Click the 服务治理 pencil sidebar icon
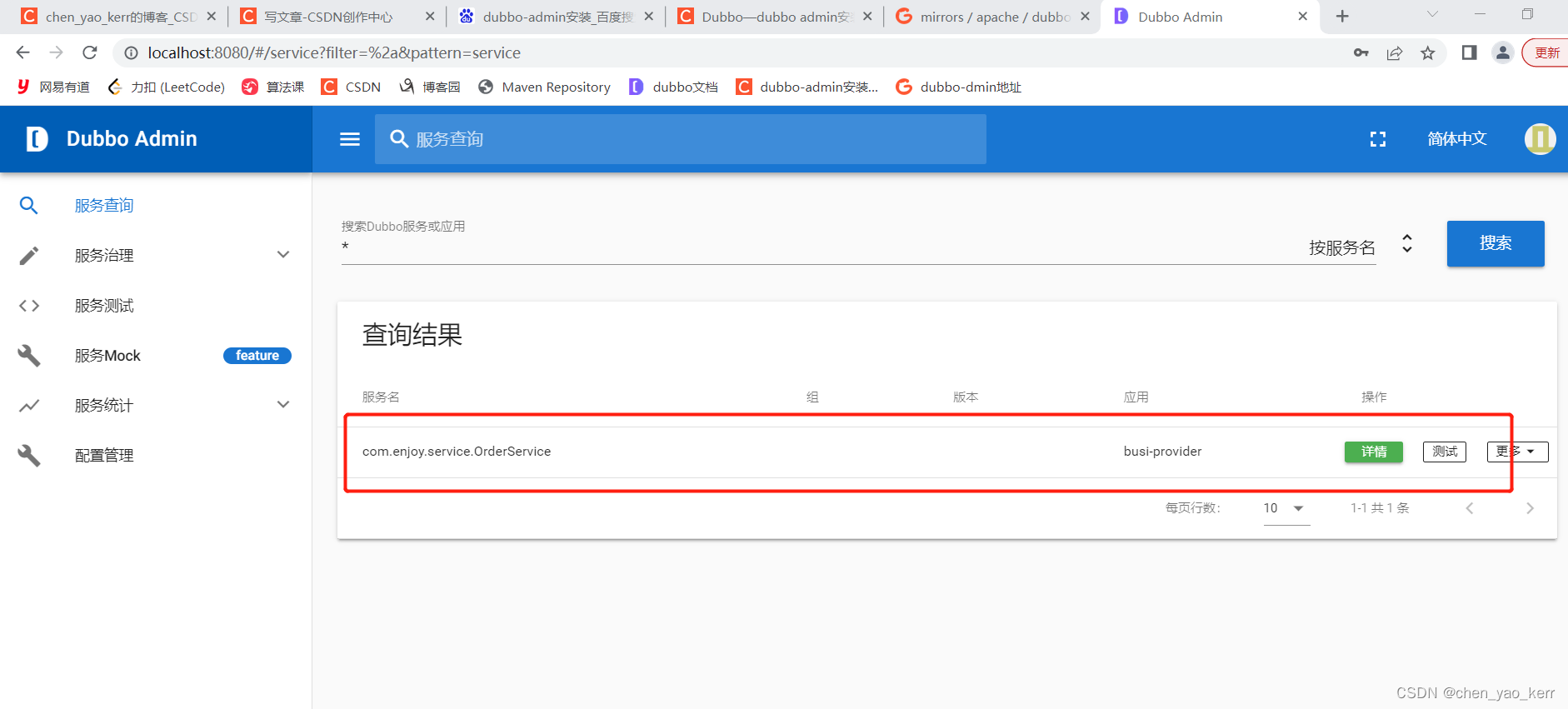 pos(29,255)
